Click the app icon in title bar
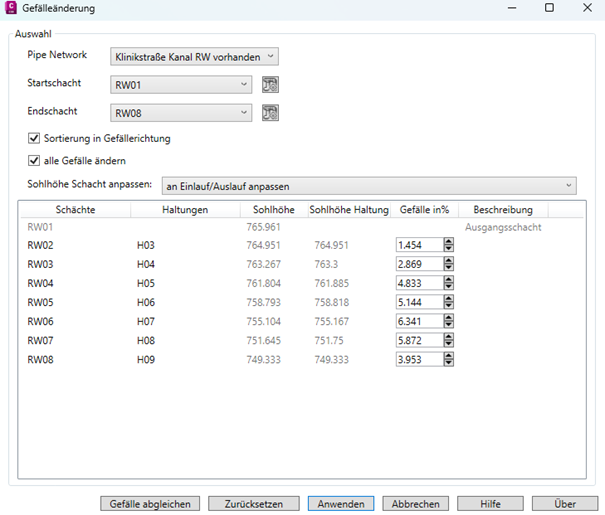Image resolution: width=605 pixels, height=515 pixels. click(10, 8)
